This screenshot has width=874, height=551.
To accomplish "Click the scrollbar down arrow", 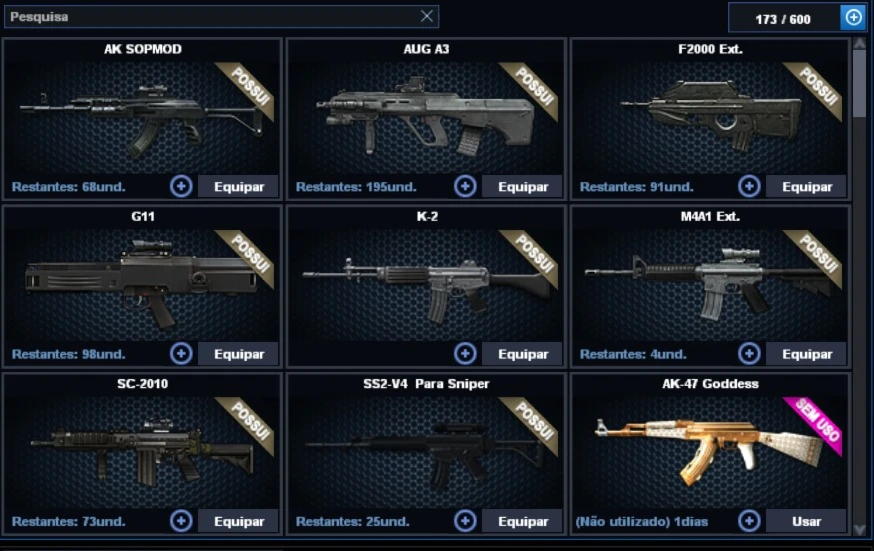I will 860,529.
